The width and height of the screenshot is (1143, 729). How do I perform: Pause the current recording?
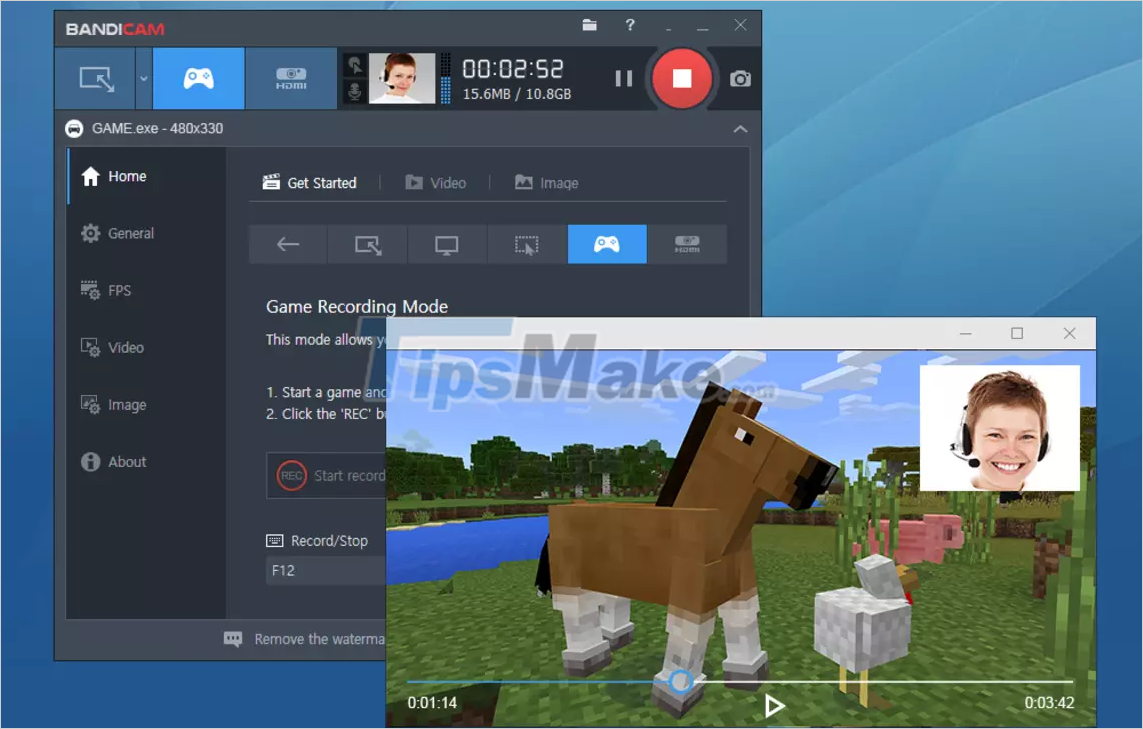(x=622, y=78)
